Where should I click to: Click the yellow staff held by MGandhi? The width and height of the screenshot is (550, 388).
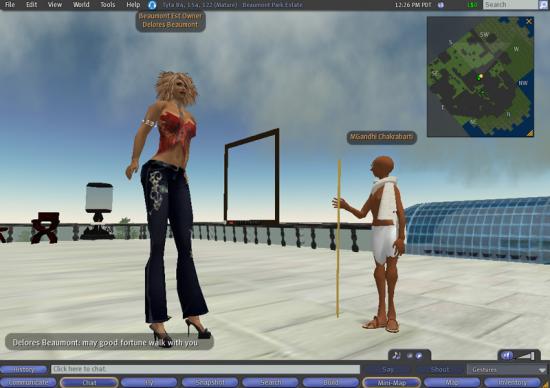(x=338, y=239)
